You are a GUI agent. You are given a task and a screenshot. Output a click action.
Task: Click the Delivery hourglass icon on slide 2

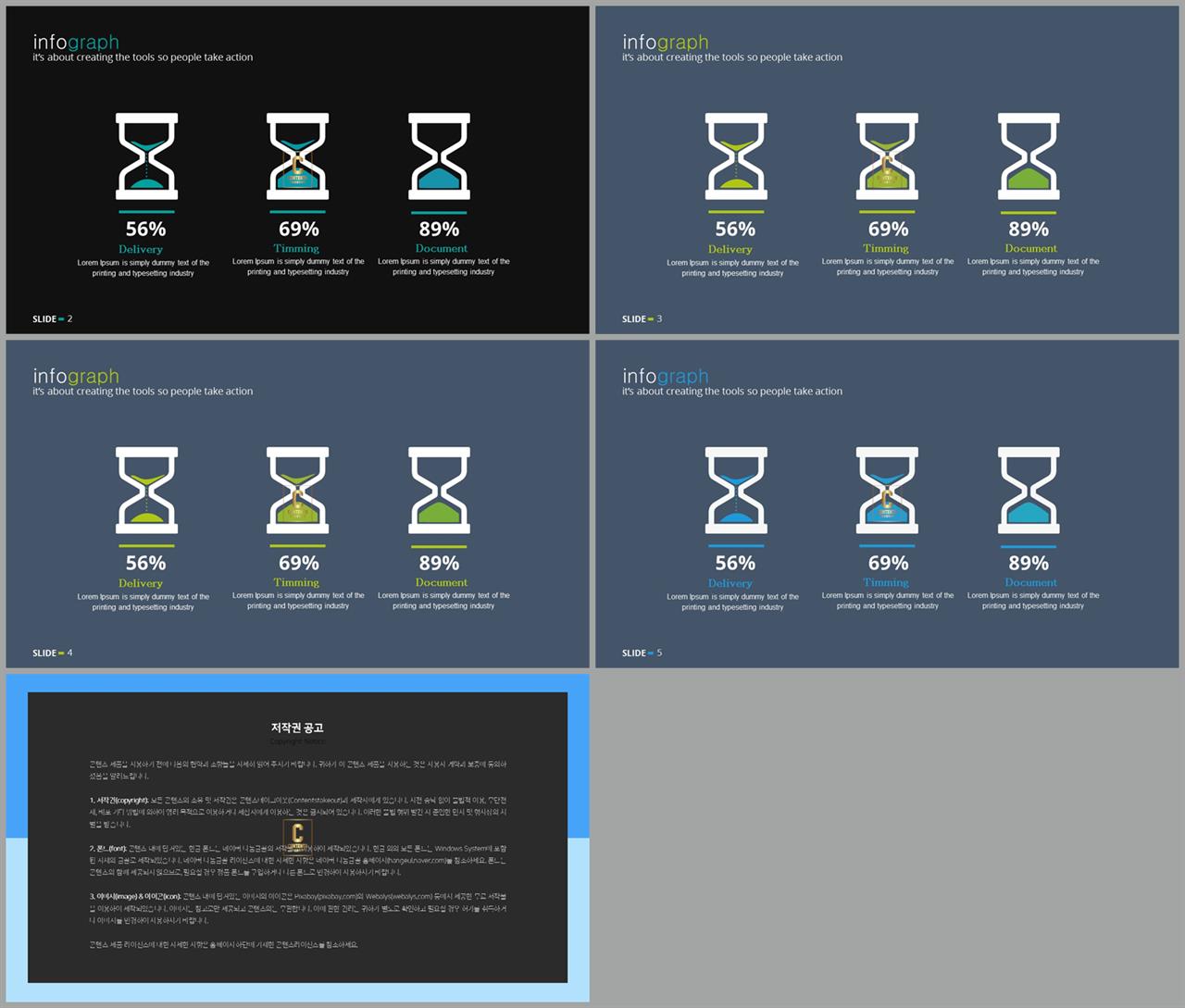tap(146, 156)
